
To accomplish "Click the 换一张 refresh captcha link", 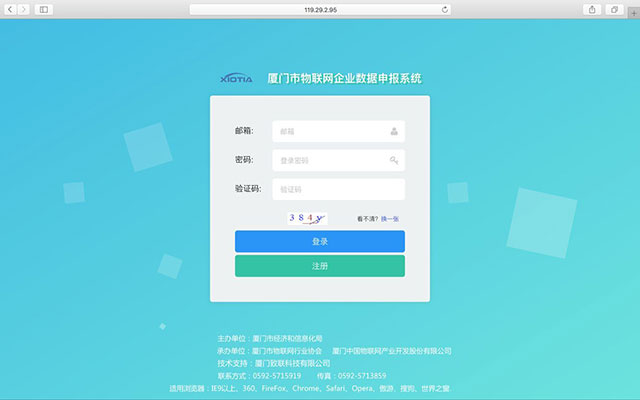I will coord(390,218).
